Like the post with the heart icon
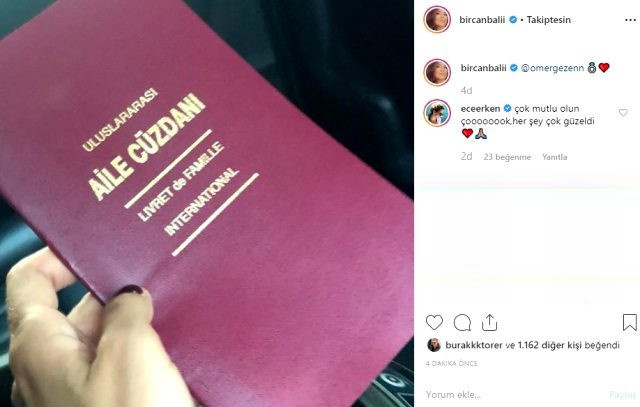This screenshot has width=640, height=407. tap(434, 322)
